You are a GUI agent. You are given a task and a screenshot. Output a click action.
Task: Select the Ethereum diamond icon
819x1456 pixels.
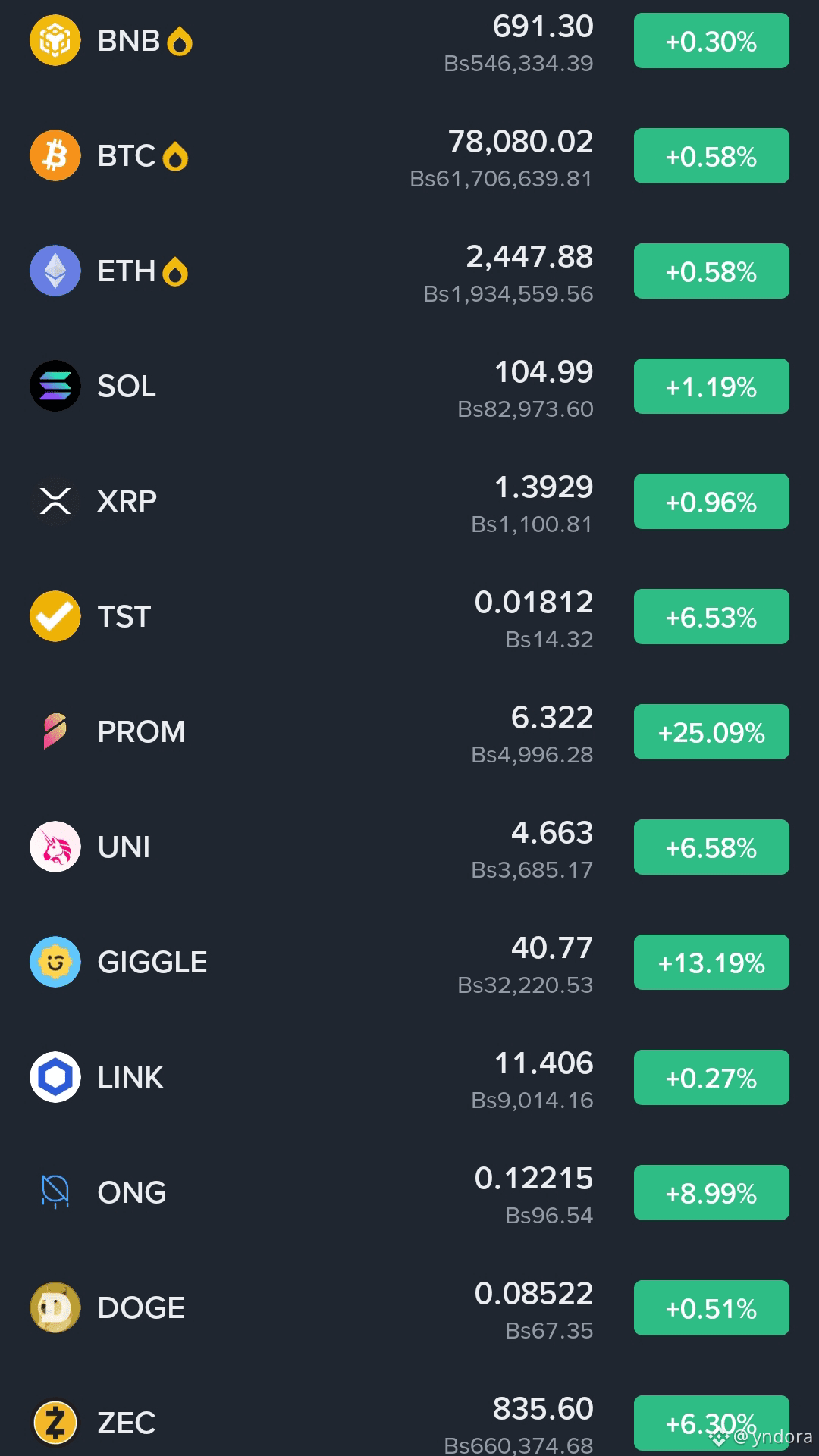coord(55,271)
